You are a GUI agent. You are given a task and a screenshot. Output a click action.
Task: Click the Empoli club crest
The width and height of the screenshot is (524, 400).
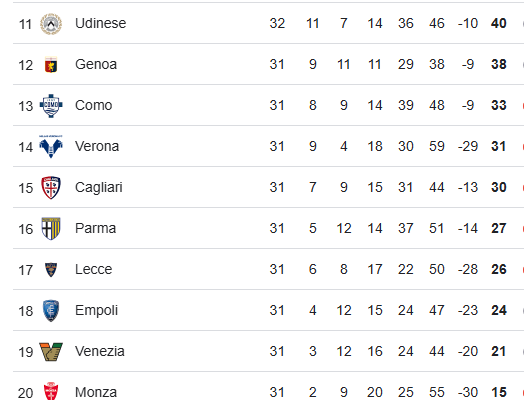51,310
